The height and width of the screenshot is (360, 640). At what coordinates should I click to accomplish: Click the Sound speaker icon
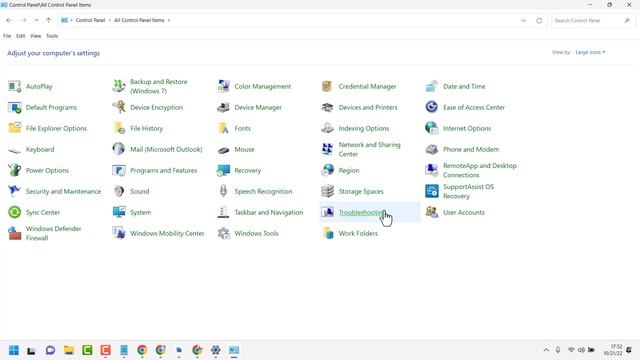pyautogui.click(x=119, y=191)
